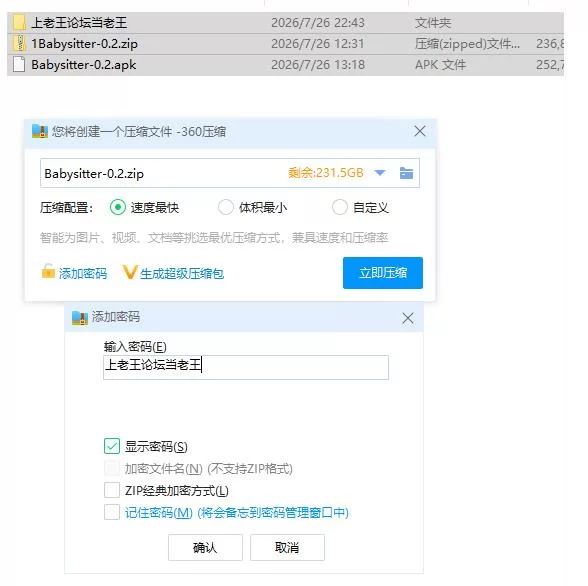Viewport: 588px width, 586px height.
Task: Click the orange V super-compress icon
Action: coord(130,272)
